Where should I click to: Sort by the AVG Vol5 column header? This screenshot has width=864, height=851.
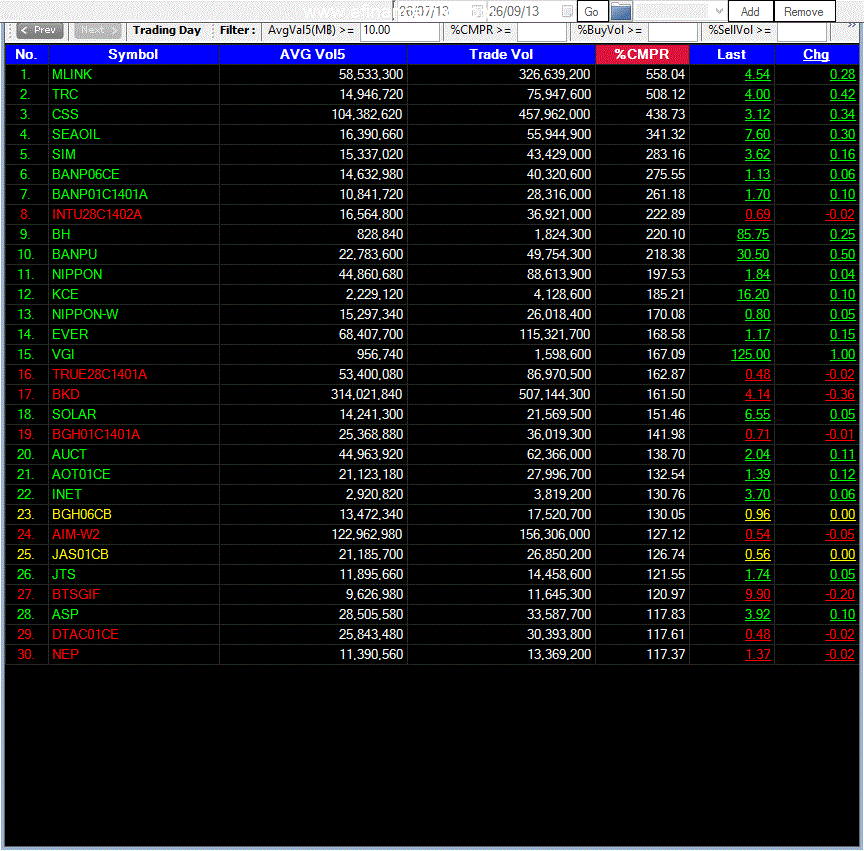312,55
